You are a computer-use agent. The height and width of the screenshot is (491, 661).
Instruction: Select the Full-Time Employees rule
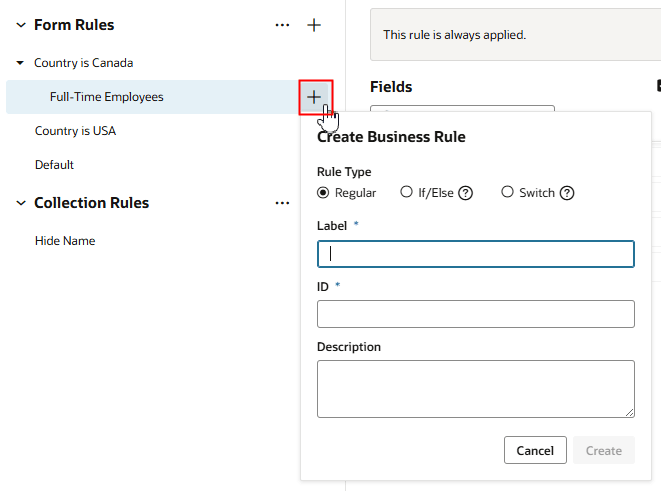[107, 97]
